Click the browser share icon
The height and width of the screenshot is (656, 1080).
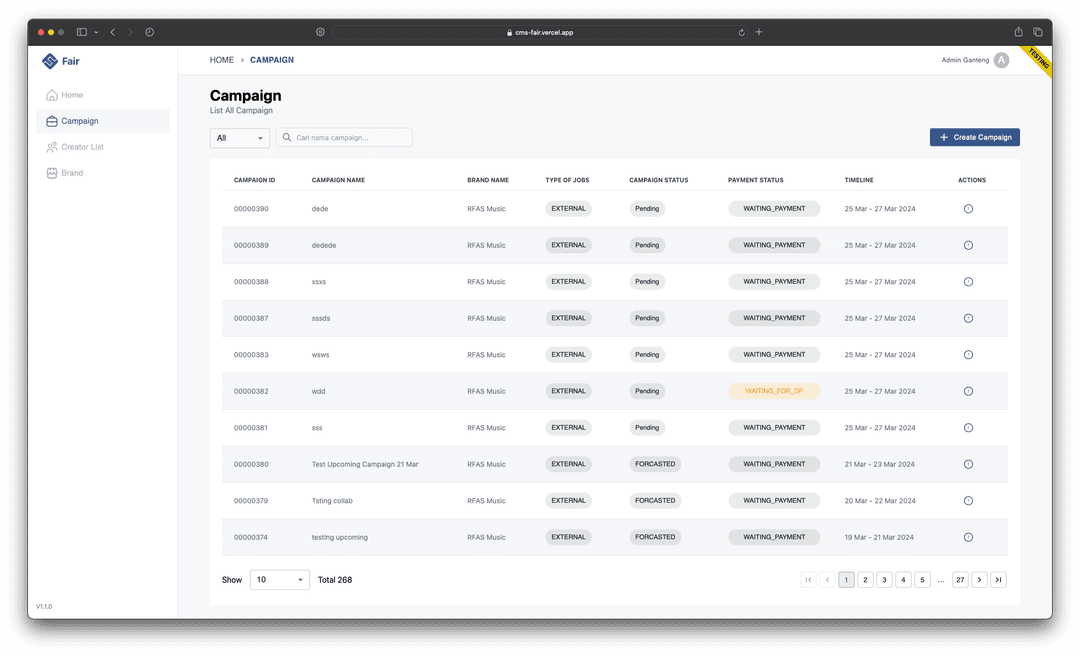[1018, 32]
